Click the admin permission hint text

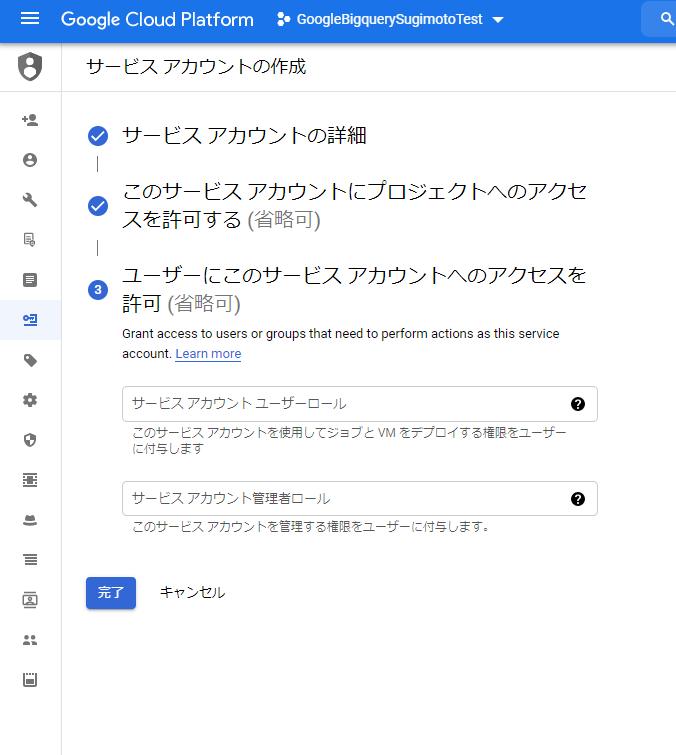click(x=311, y=527)
